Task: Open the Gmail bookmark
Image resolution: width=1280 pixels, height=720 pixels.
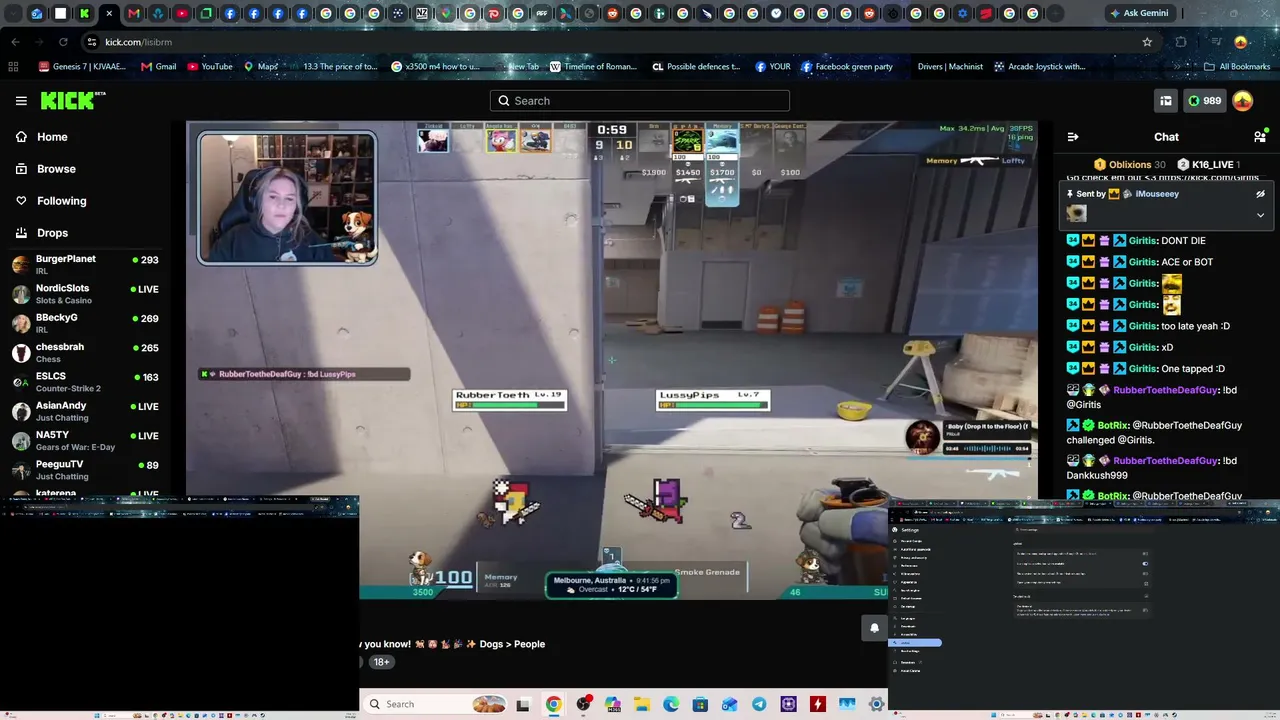Action: coord(158,67)
